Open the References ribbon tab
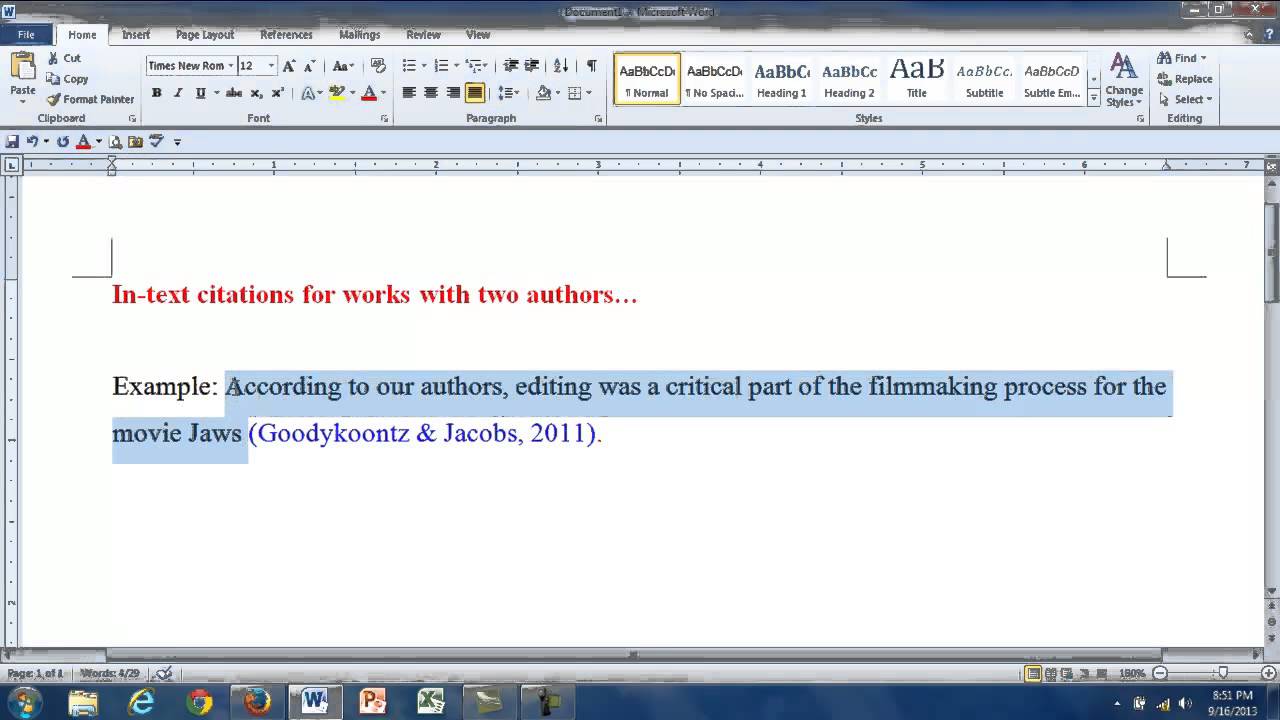 [x=286, y=35]
